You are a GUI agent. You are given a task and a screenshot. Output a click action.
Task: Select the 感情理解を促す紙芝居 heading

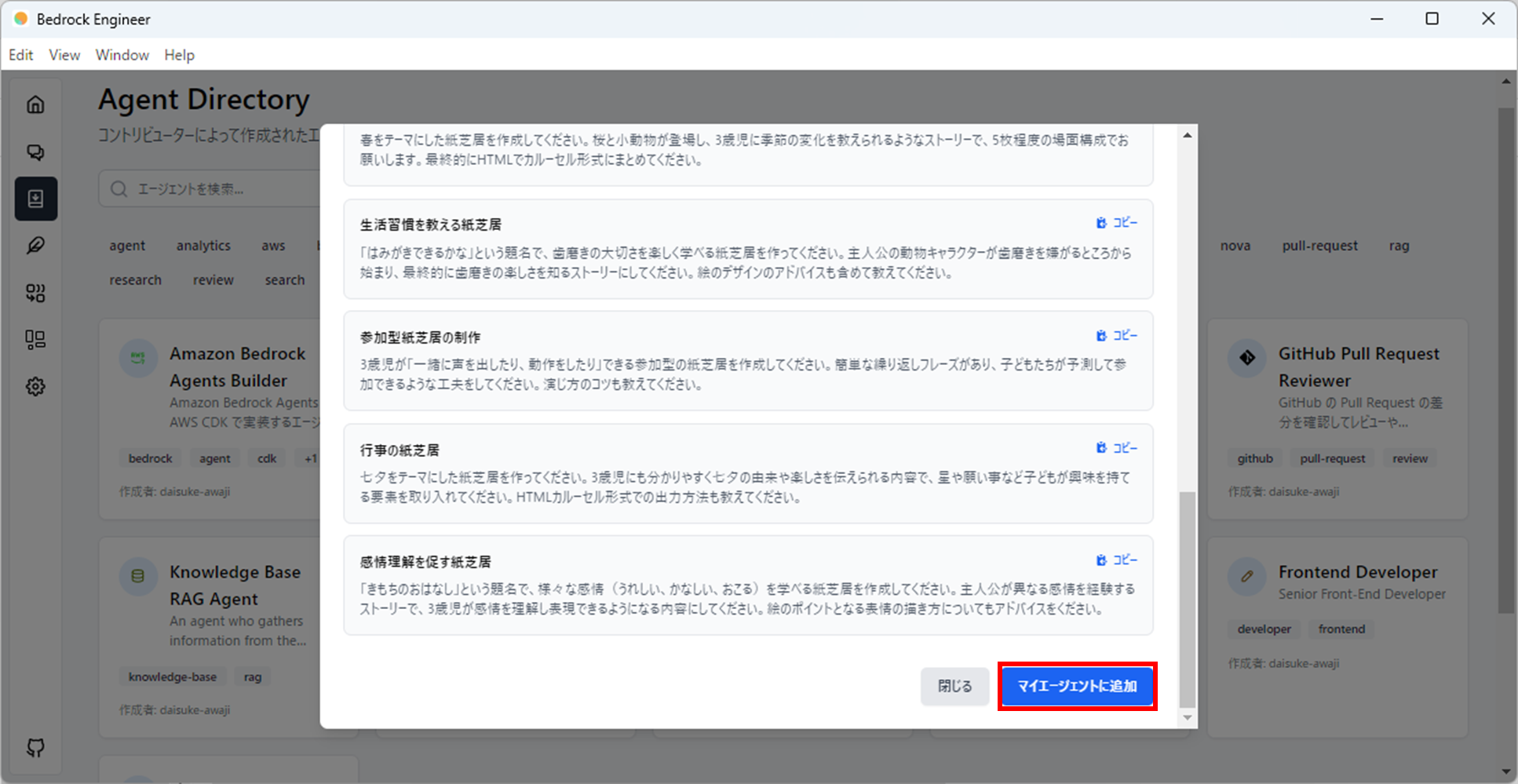(425, 562)
